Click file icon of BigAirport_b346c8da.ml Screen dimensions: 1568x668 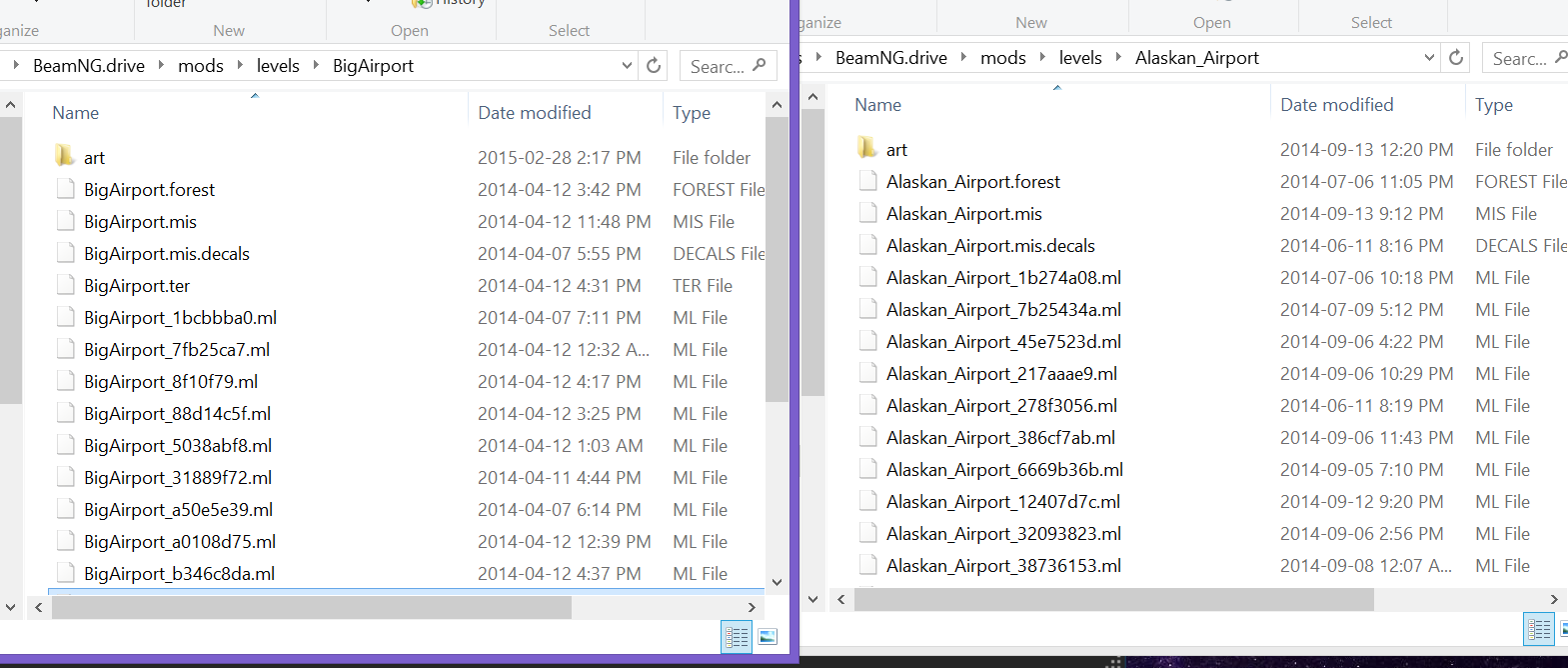66,573
